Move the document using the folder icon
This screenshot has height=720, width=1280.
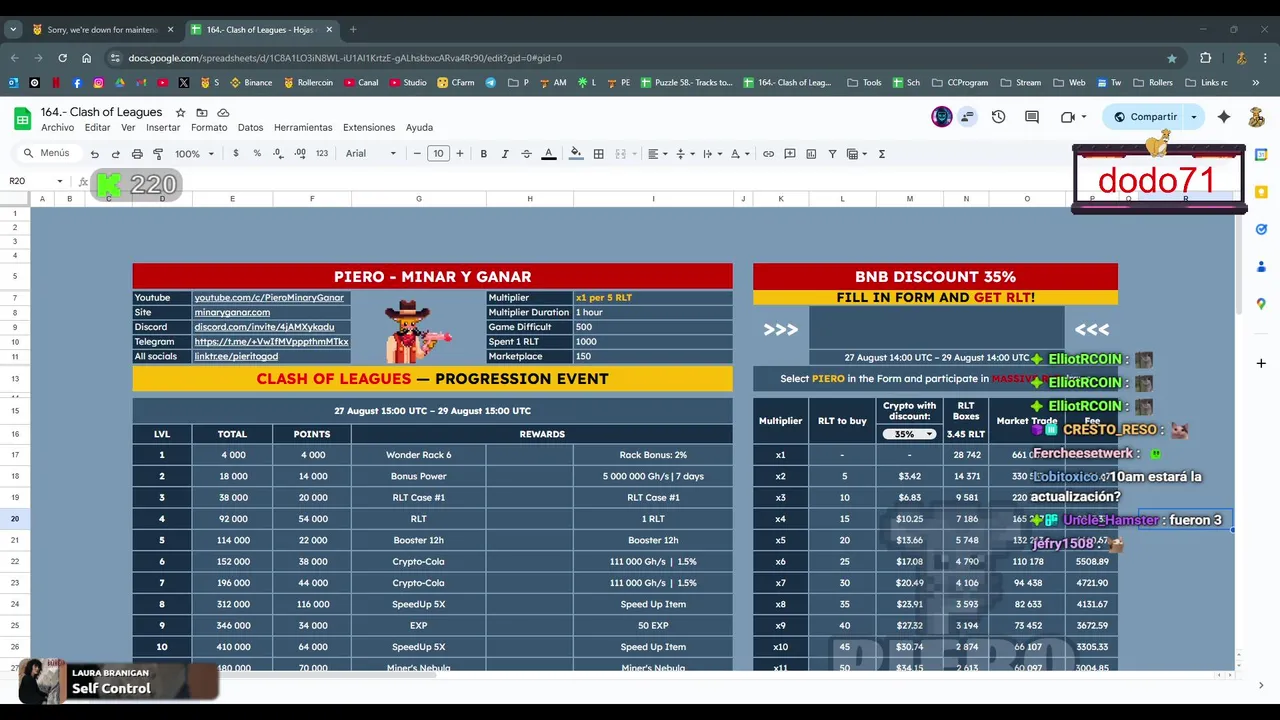coord(202,113)
